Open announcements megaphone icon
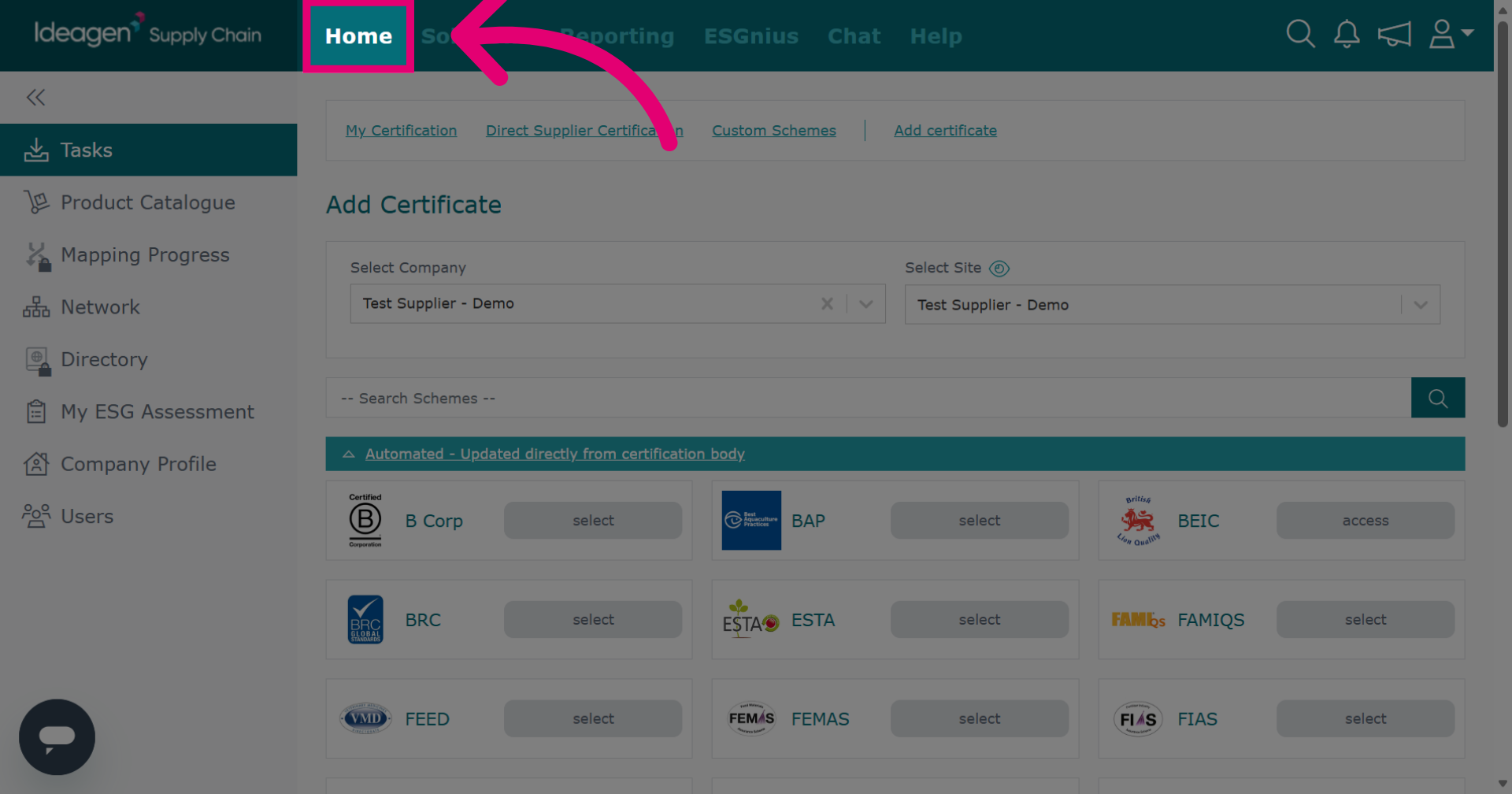 point(1394,35)
